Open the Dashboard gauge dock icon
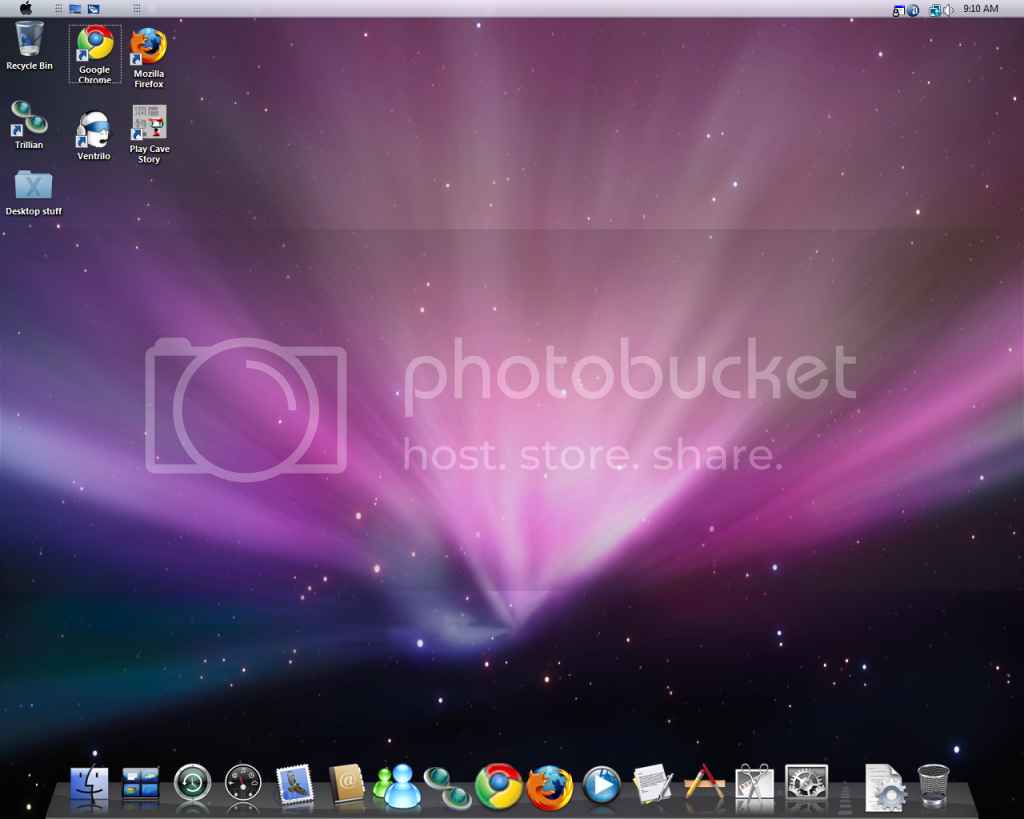 pos(243,783)
